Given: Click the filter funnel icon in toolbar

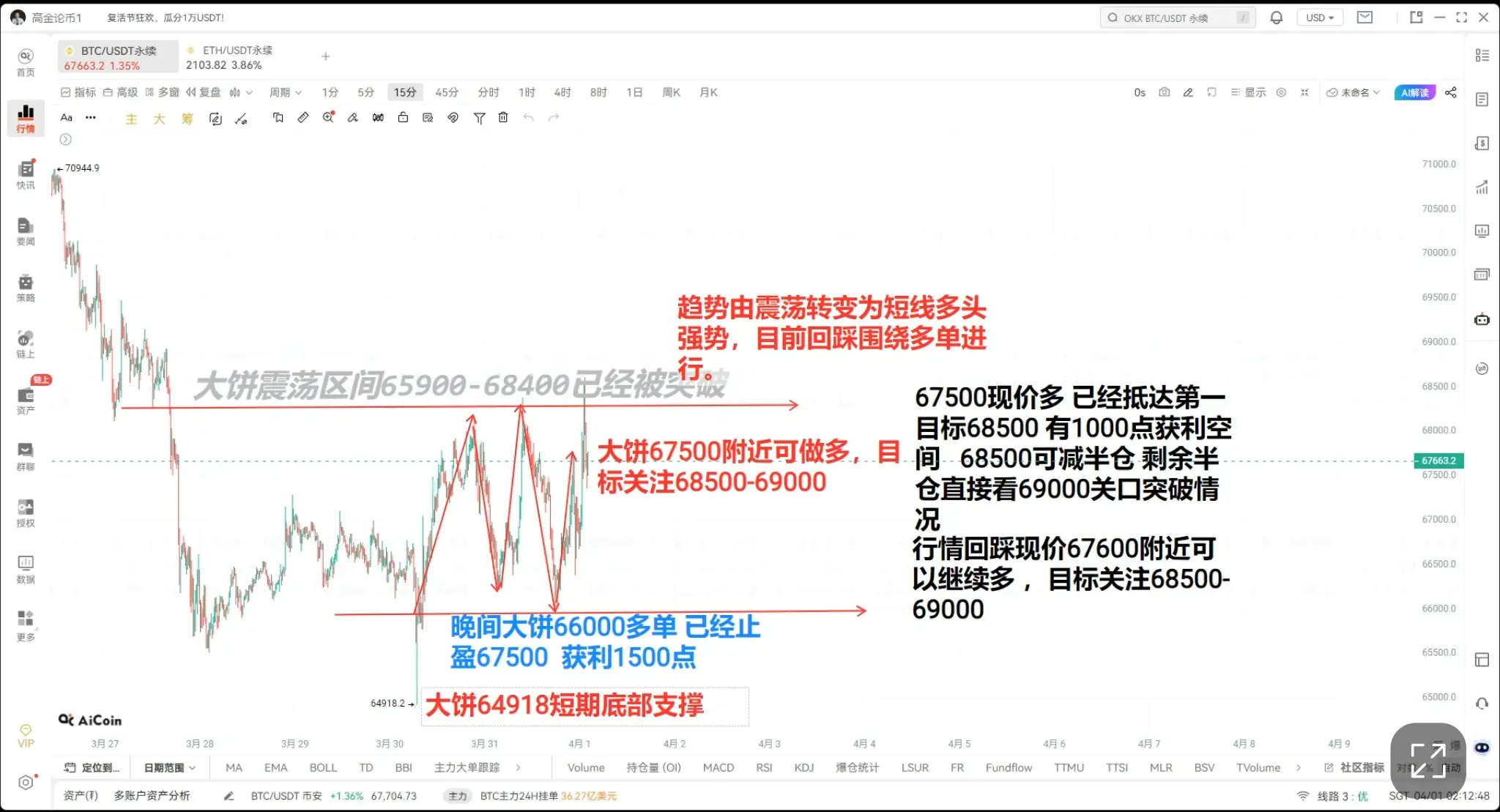Looking at the screenshot, I should click(479, 118).
